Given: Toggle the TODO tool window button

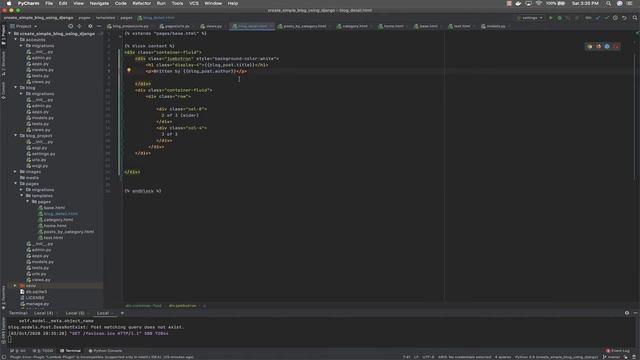Looking at the screenshot, I should point(43,351).
